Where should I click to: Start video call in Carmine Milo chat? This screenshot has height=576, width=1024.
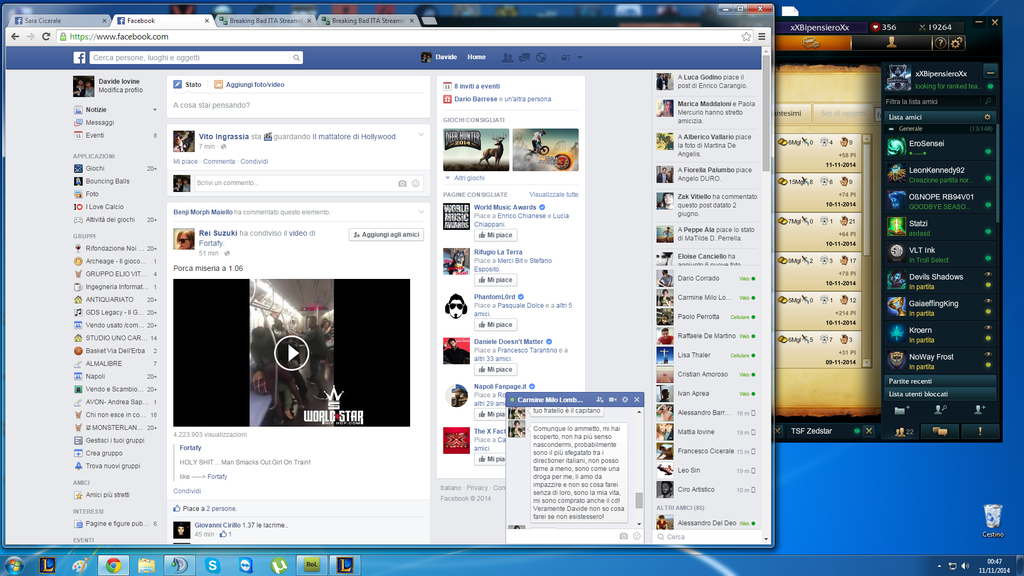613,400
